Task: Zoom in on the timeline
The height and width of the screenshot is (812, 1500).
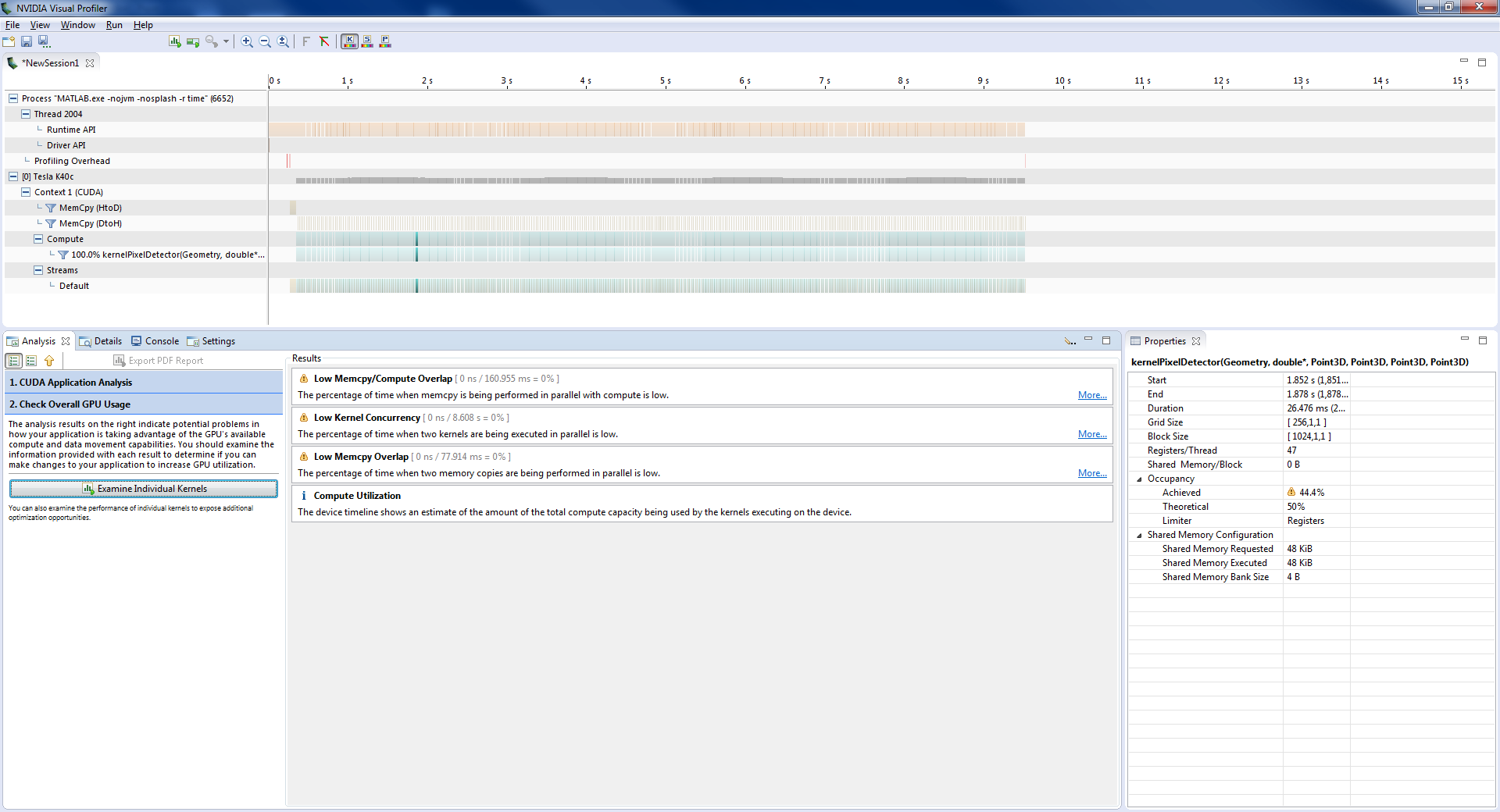Action: [x=247, y=41]
